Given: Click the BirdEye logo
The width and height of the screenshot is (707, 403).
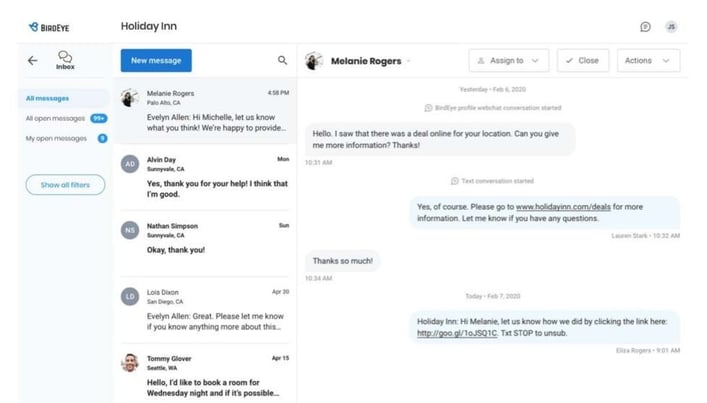Looking at the screenshot, I should click(49, 27).
